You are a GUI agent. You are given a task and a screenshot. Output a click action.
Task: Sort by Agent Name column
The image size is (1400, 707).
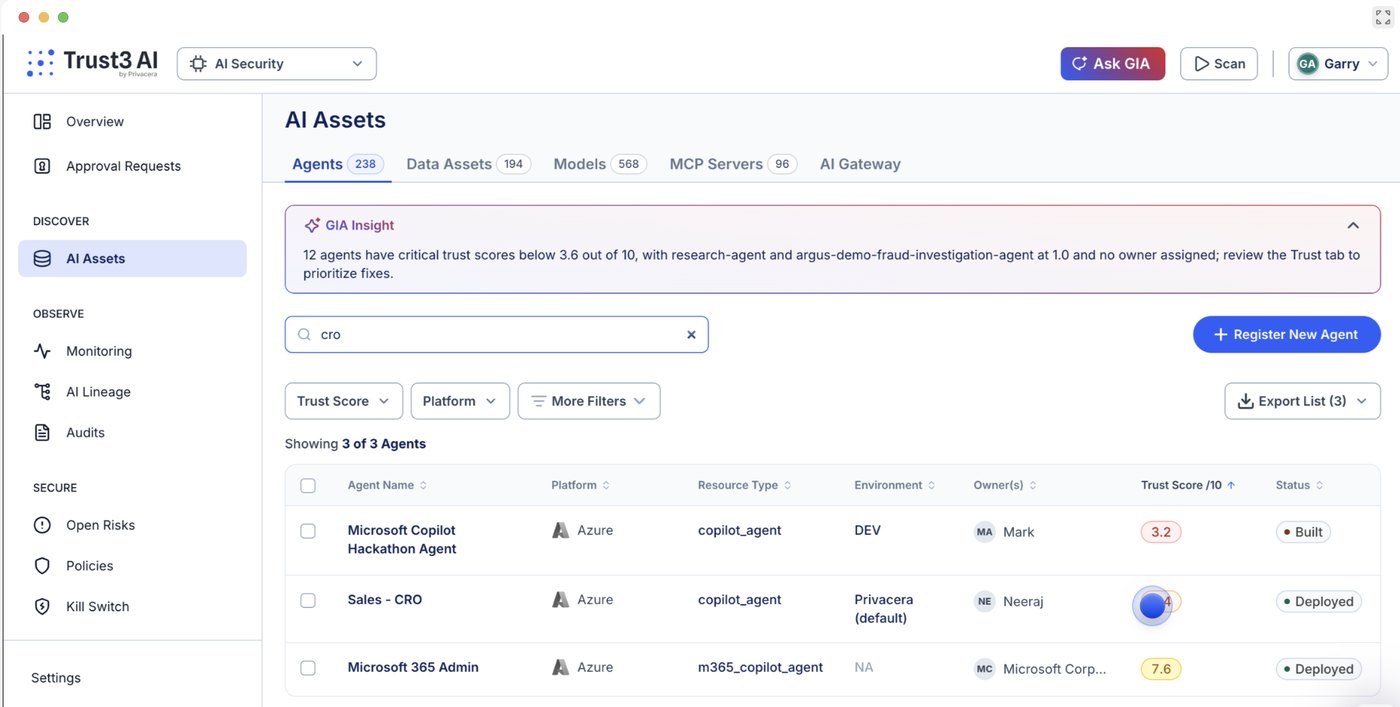(388, 486)
